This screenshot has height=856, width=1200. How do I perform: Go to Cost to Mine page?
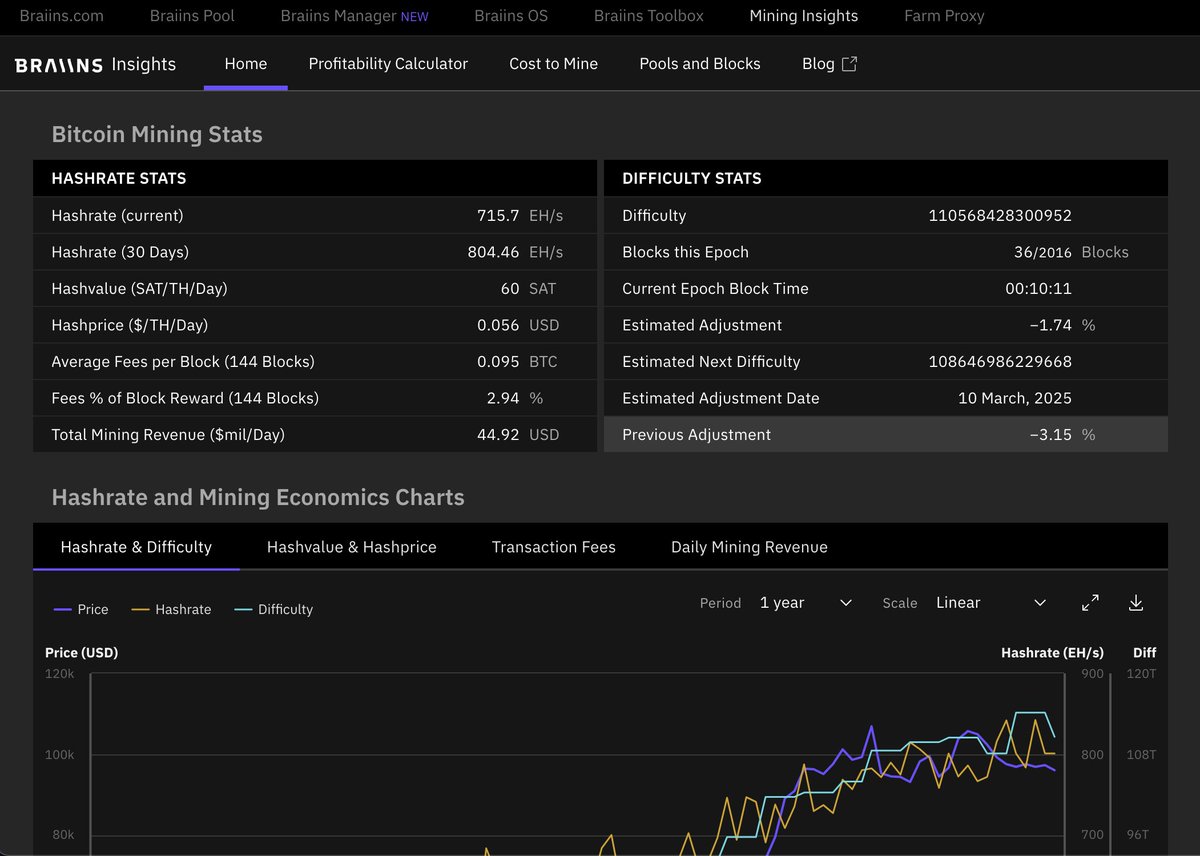(x=553, y=64)
